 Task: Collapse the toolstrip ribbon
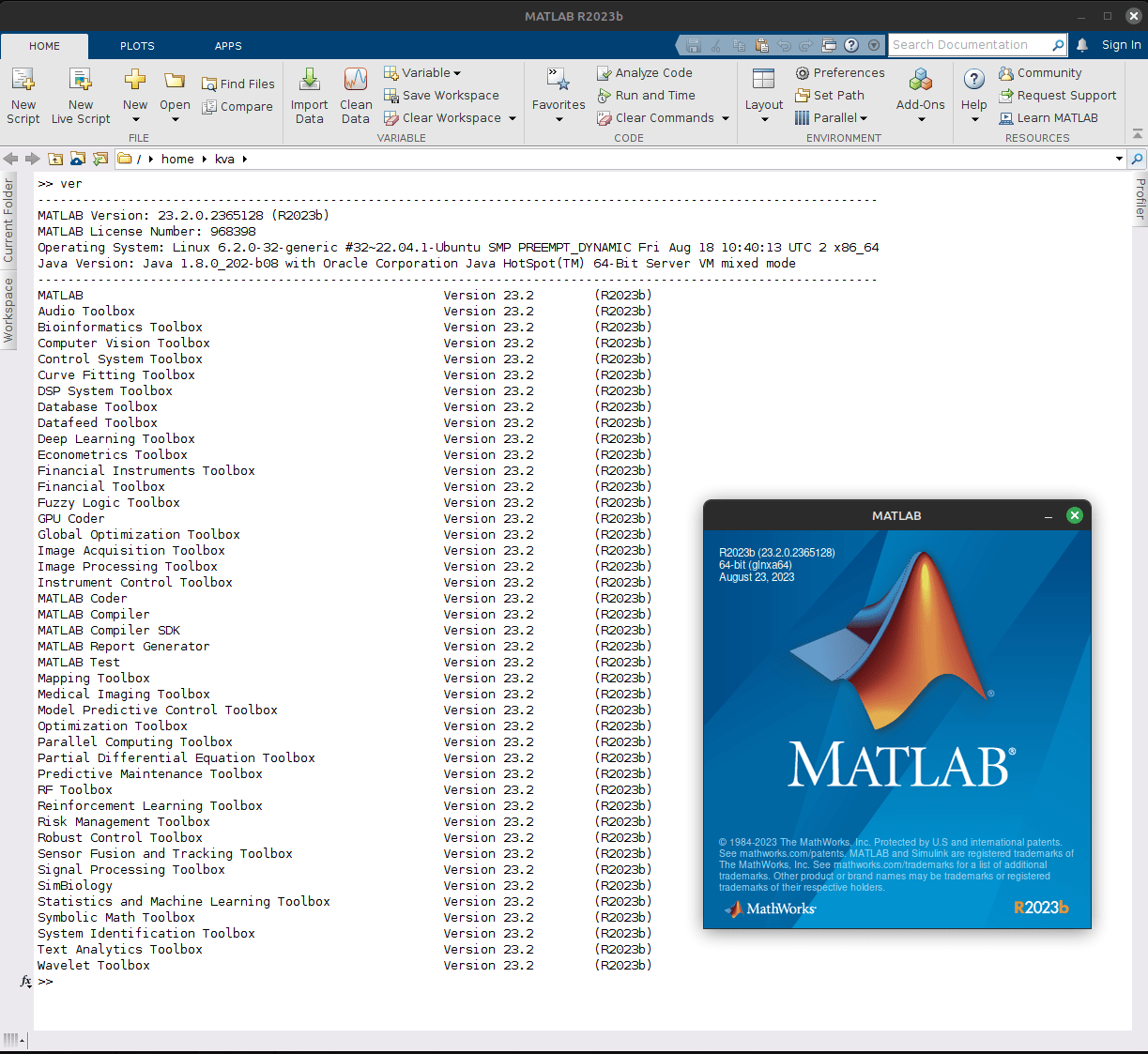[1138, 134]
